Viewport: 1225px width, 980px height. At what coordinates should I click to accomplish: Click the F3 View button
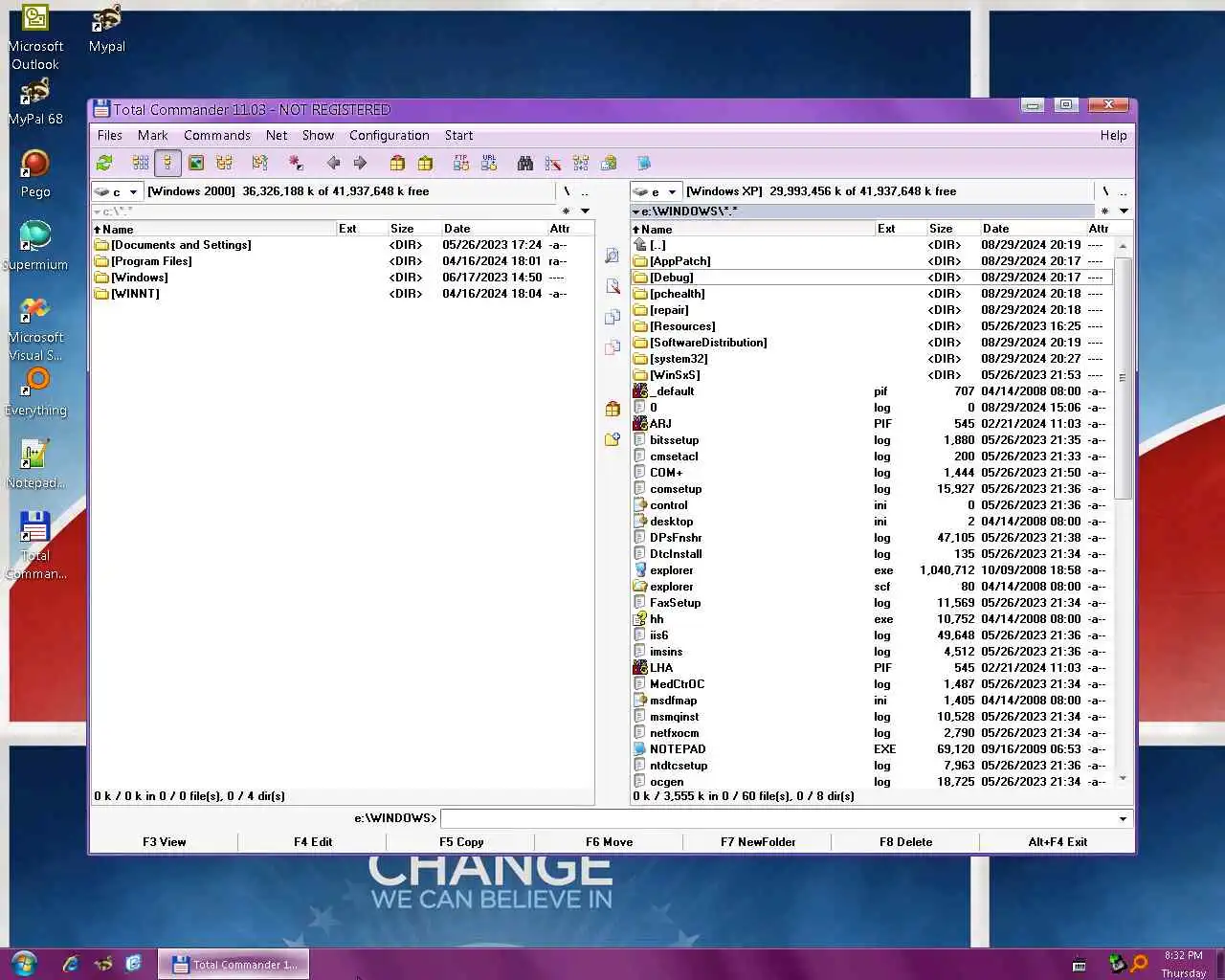[165, 842]
